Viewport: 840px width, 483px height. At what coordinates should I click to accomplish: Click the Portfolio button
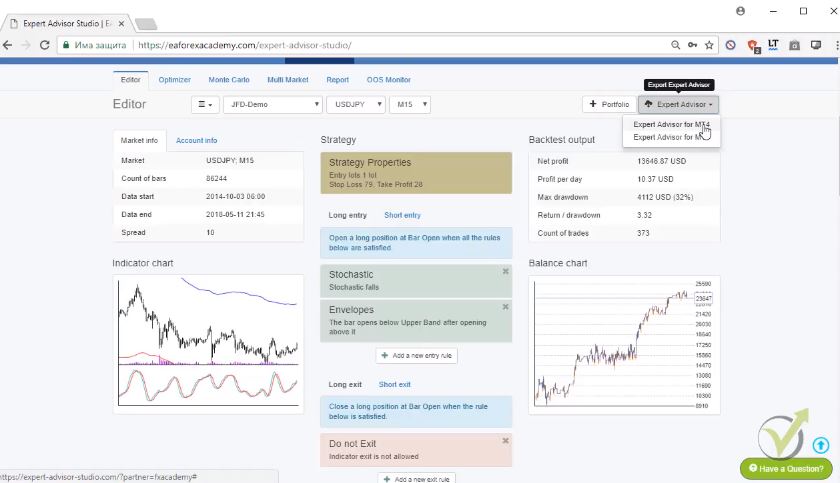click(609, 104)
